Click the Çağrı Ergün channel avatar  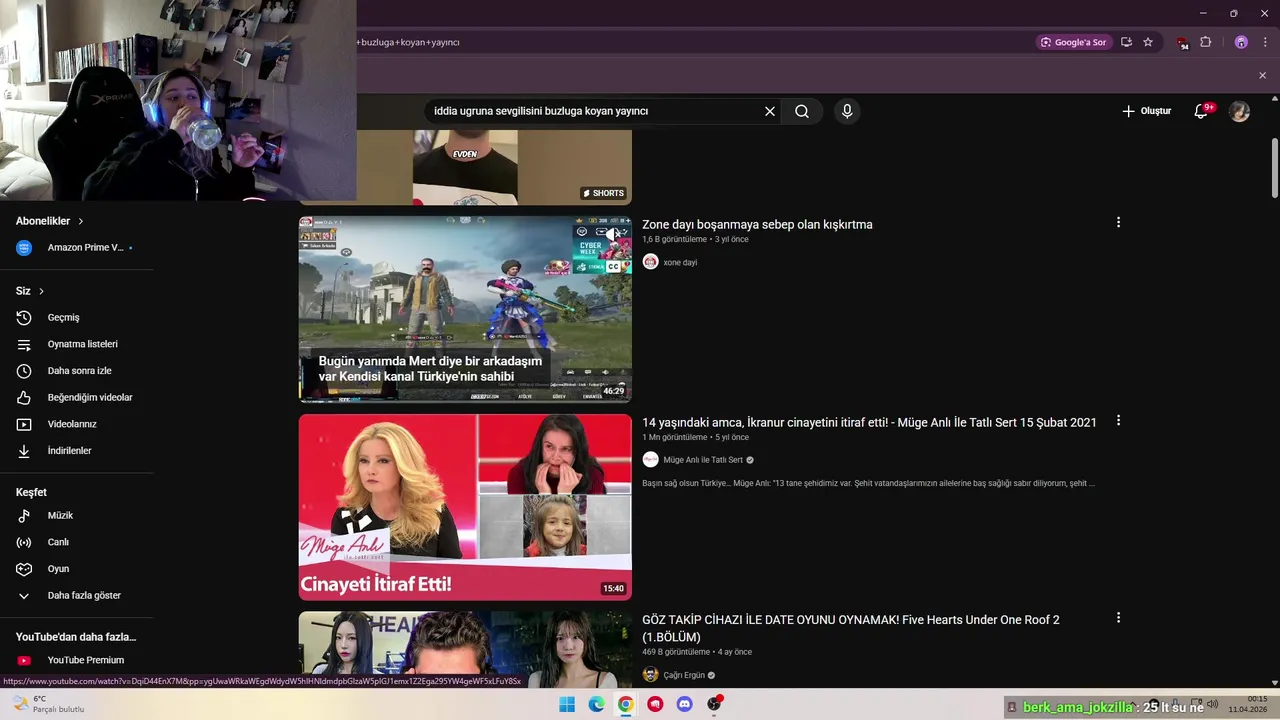click(650, 675)
